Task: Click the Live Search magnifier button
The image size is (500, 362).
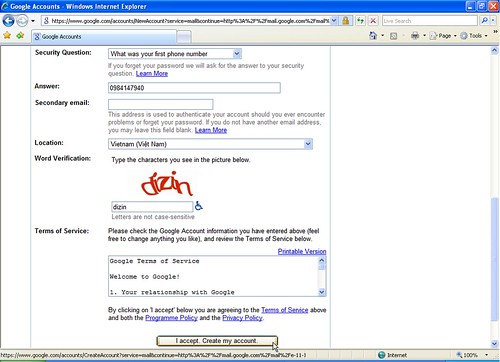Action: click(x=484, y=21)
